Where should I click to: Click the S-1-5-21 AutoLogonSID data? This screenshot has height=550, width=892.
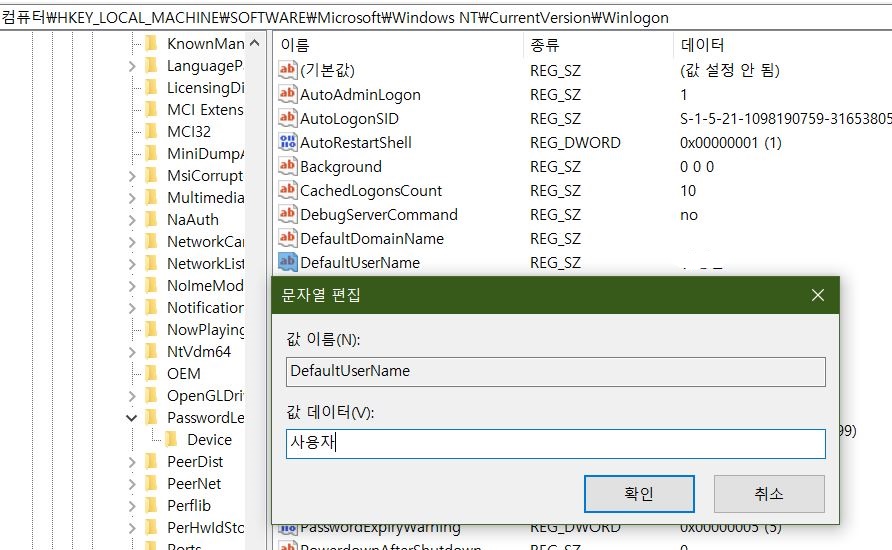tap(786, 118)
